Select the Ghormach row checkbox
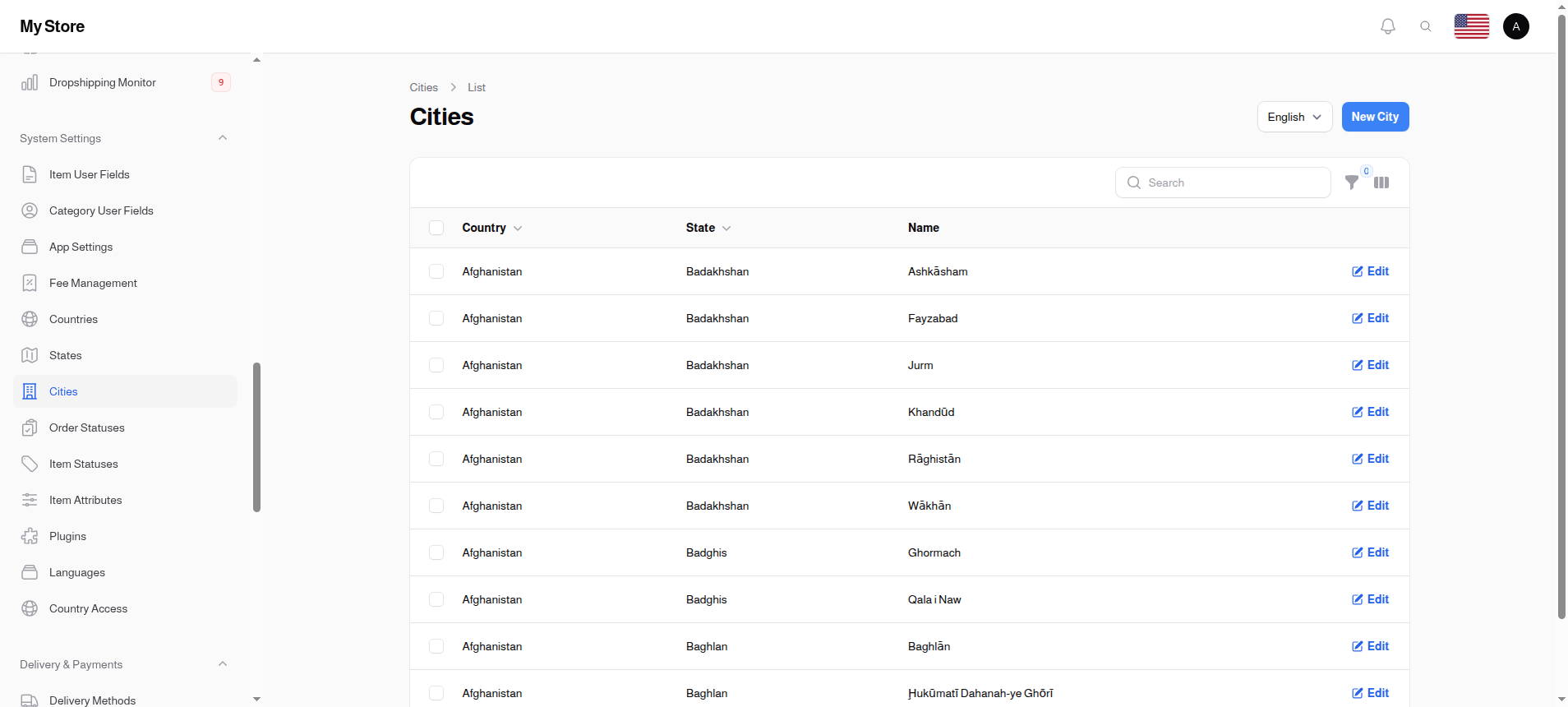The width and height of the screenshot is (1568, 707). (436, 552)
